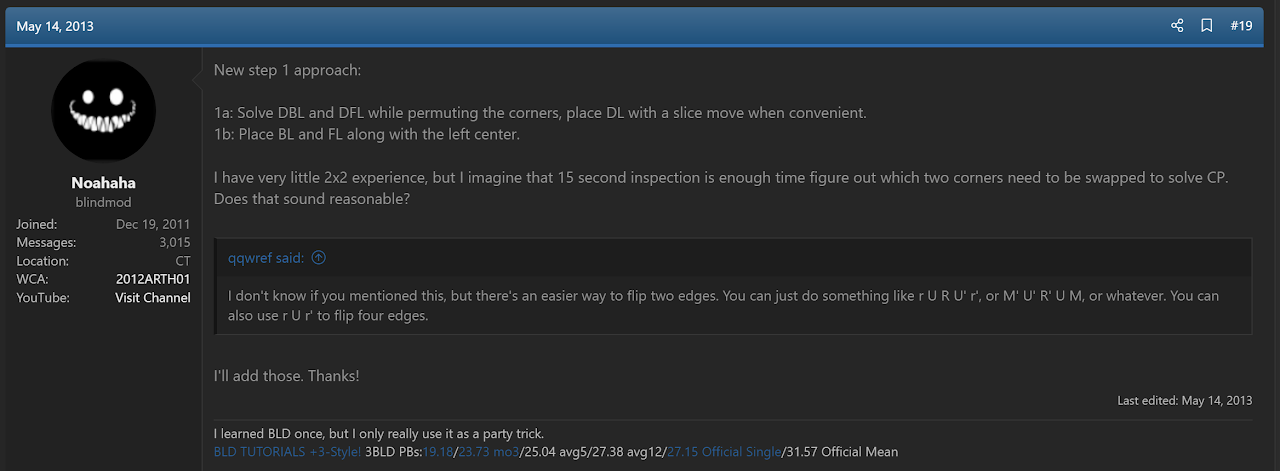Jump to quoted post via arrow icon
The width and height of the screenshot is (1280, 471).
pyautogui.click(x=318, y=258)
